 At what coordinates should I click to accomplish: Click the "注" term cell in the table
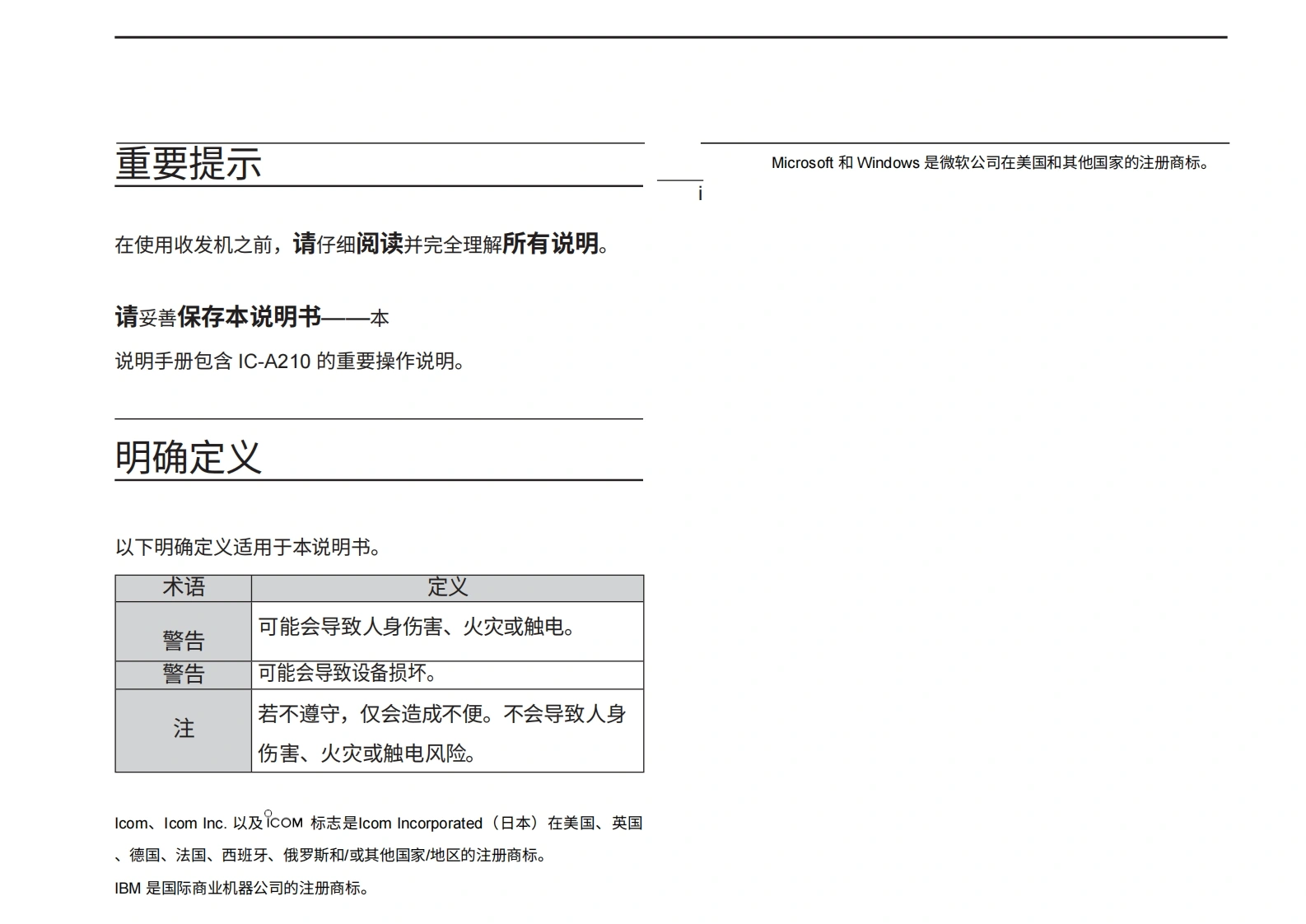(x=184, y=729)
